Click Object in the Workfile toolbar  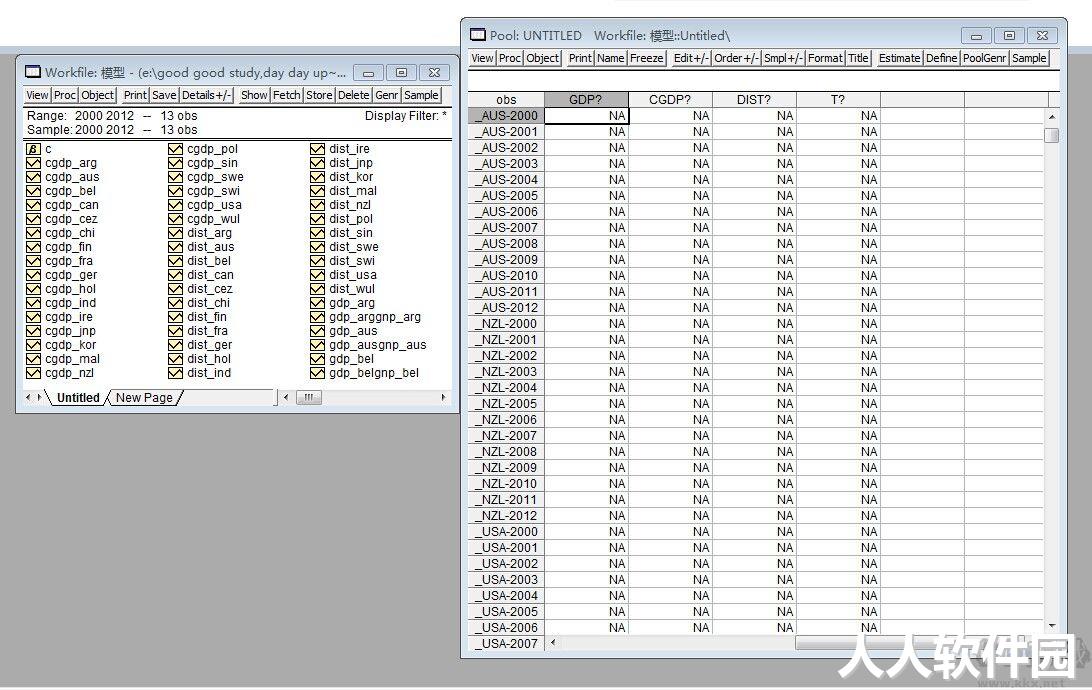[x=97, y=95]
